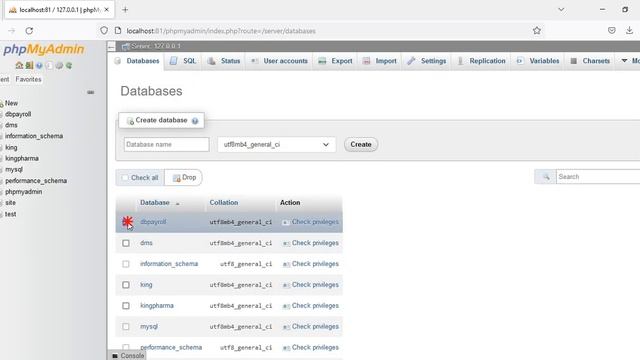Expand phpmyadmin in the navigation tree

click(1, 192)
